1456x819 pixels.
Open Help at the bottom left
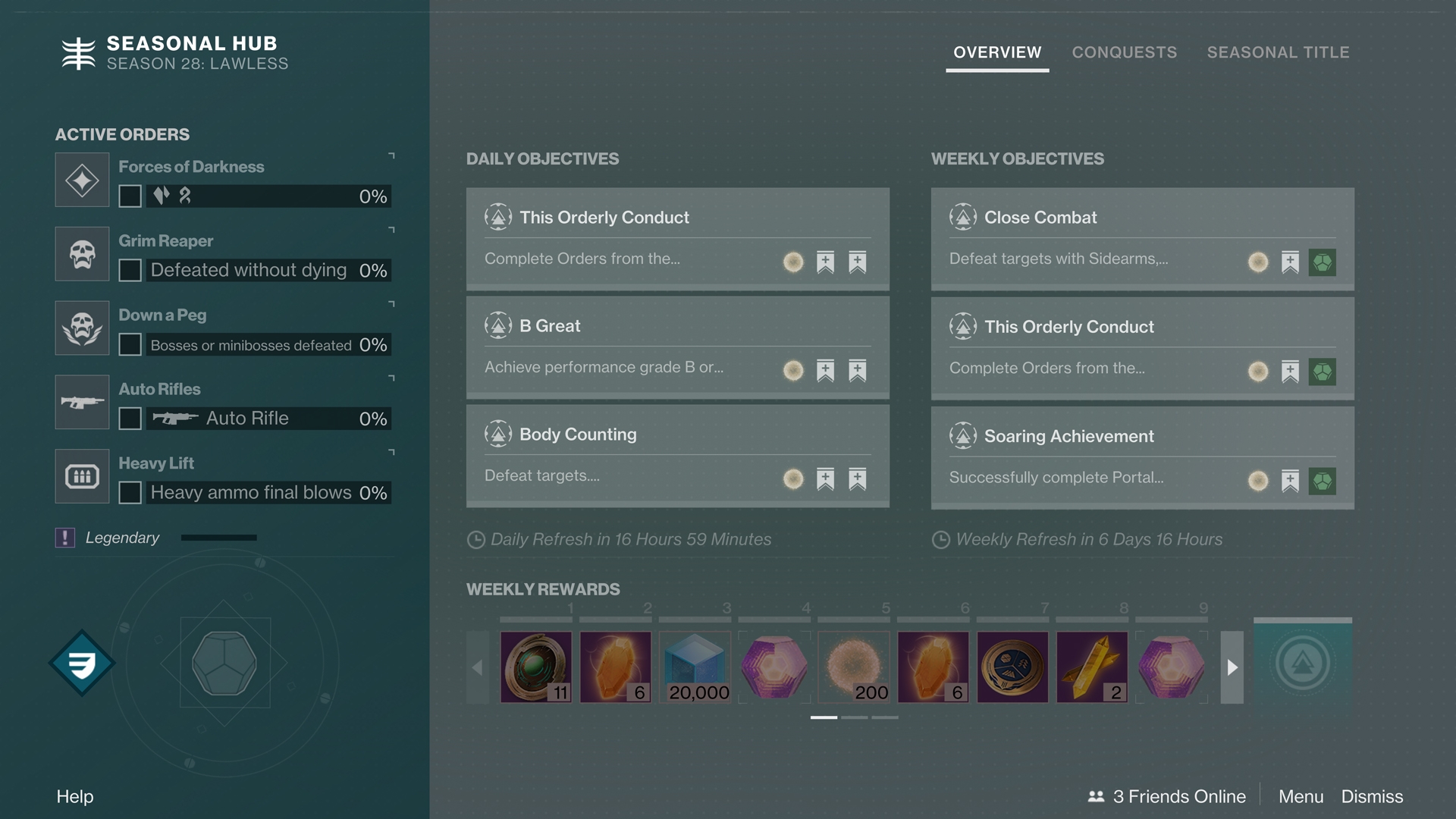point(75,796)
